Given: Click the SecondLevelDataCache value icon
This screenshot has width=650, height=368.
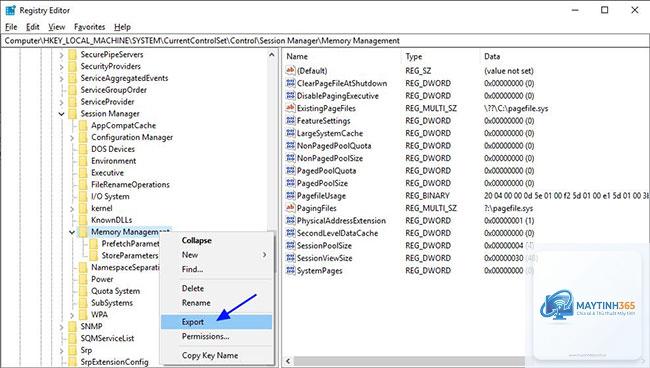Looking at the screenshot, I should [291, 232].
